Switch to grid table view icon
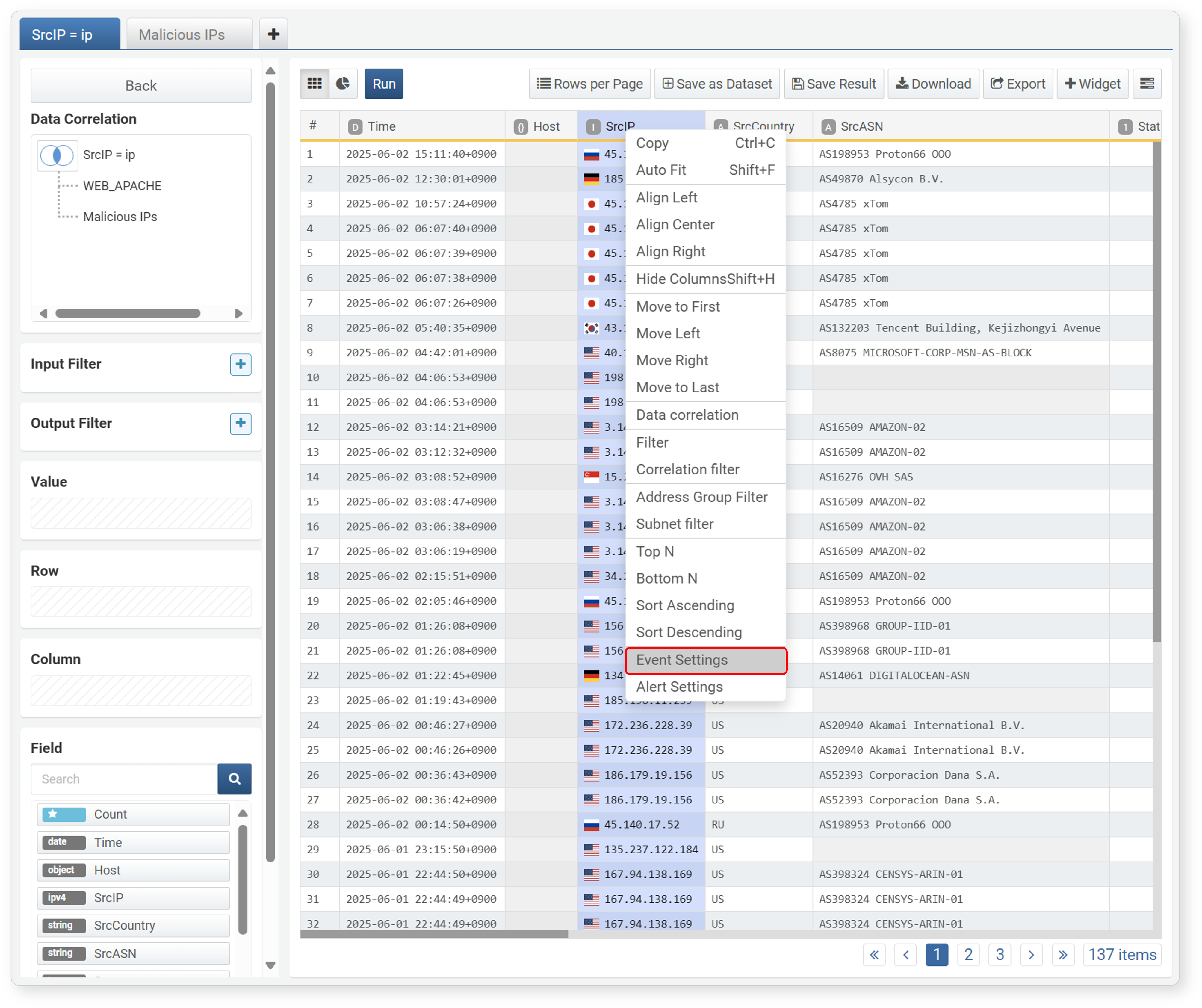The image size is (1202, 1008). pos(314,84)
